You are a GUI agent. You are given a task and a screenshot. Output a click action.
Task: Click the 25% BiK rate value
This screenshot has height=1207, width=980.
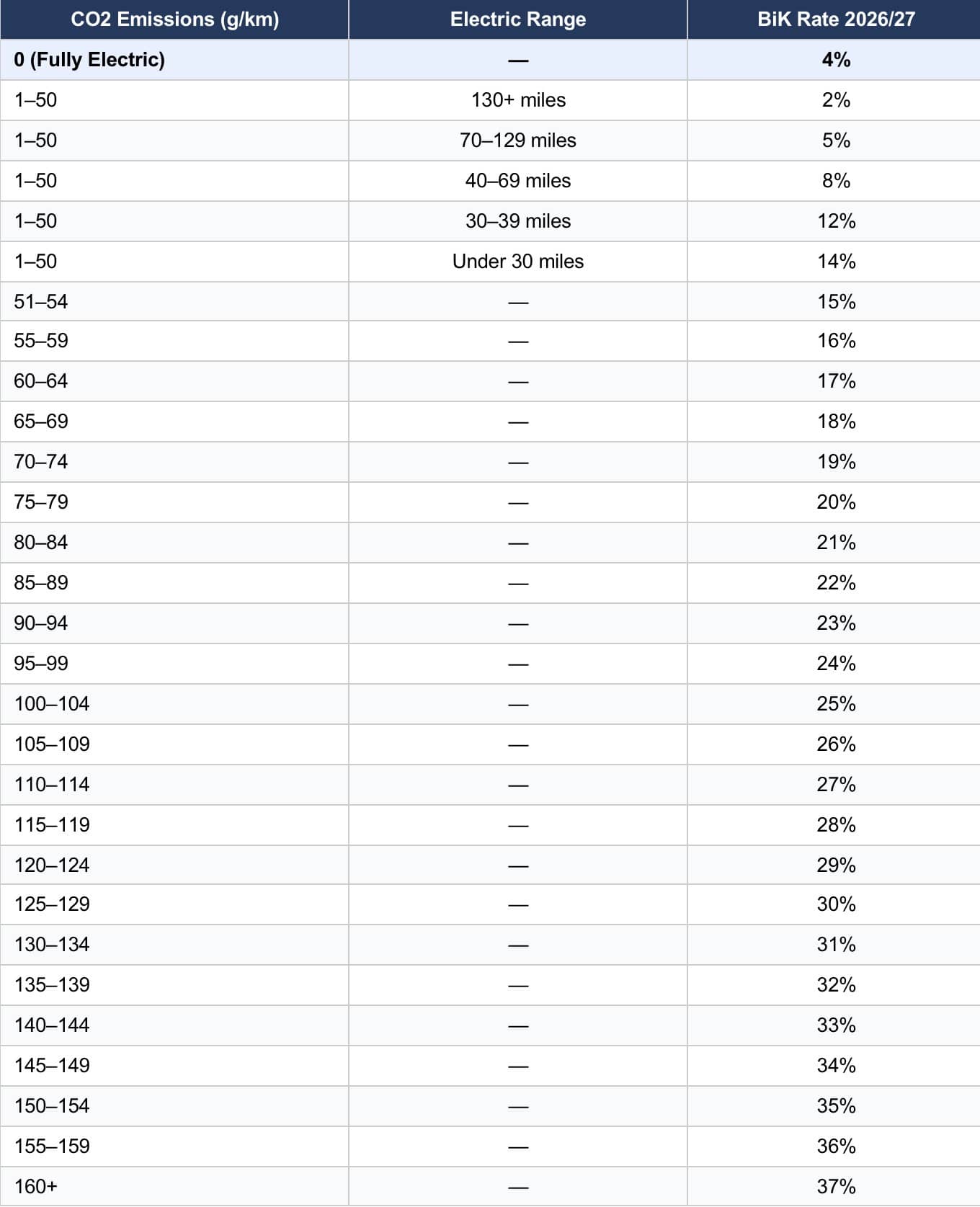(836, 704)
